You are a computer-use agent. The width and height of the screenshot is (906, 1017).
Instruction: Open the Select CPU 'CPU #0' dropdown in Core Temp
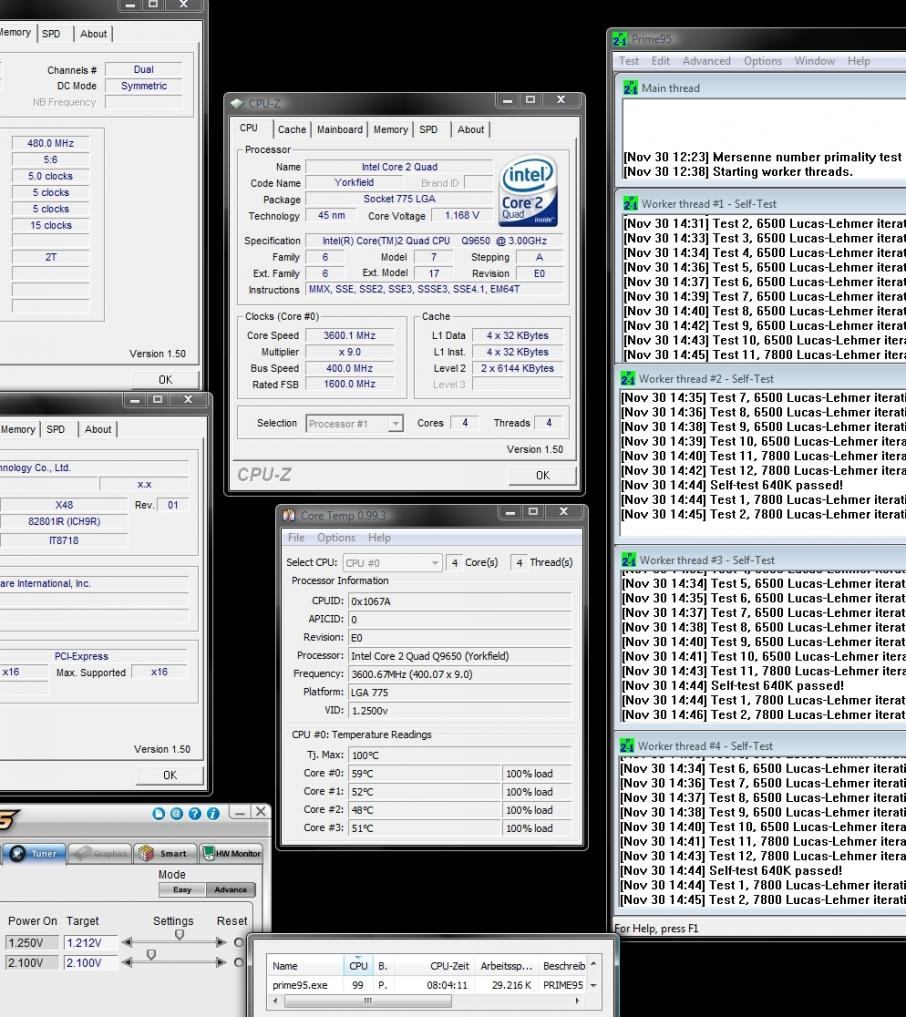click(x=393, y=563)
